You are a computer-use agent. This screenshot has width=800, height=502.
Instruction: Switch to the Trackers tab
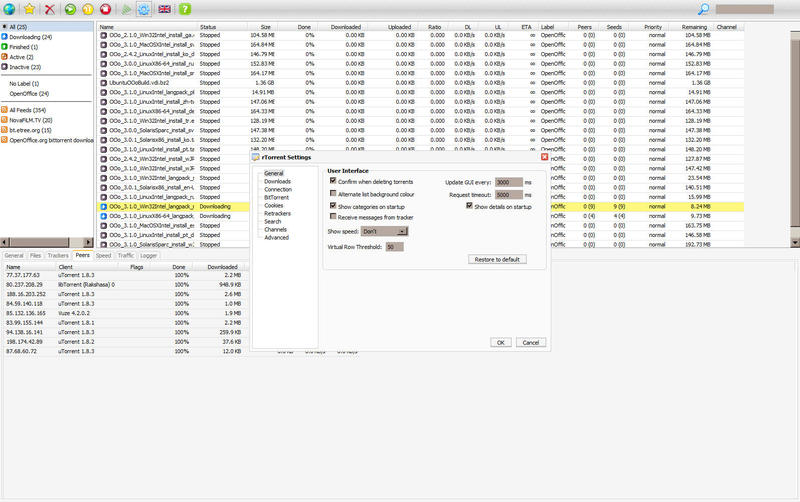tap(58, 256)
